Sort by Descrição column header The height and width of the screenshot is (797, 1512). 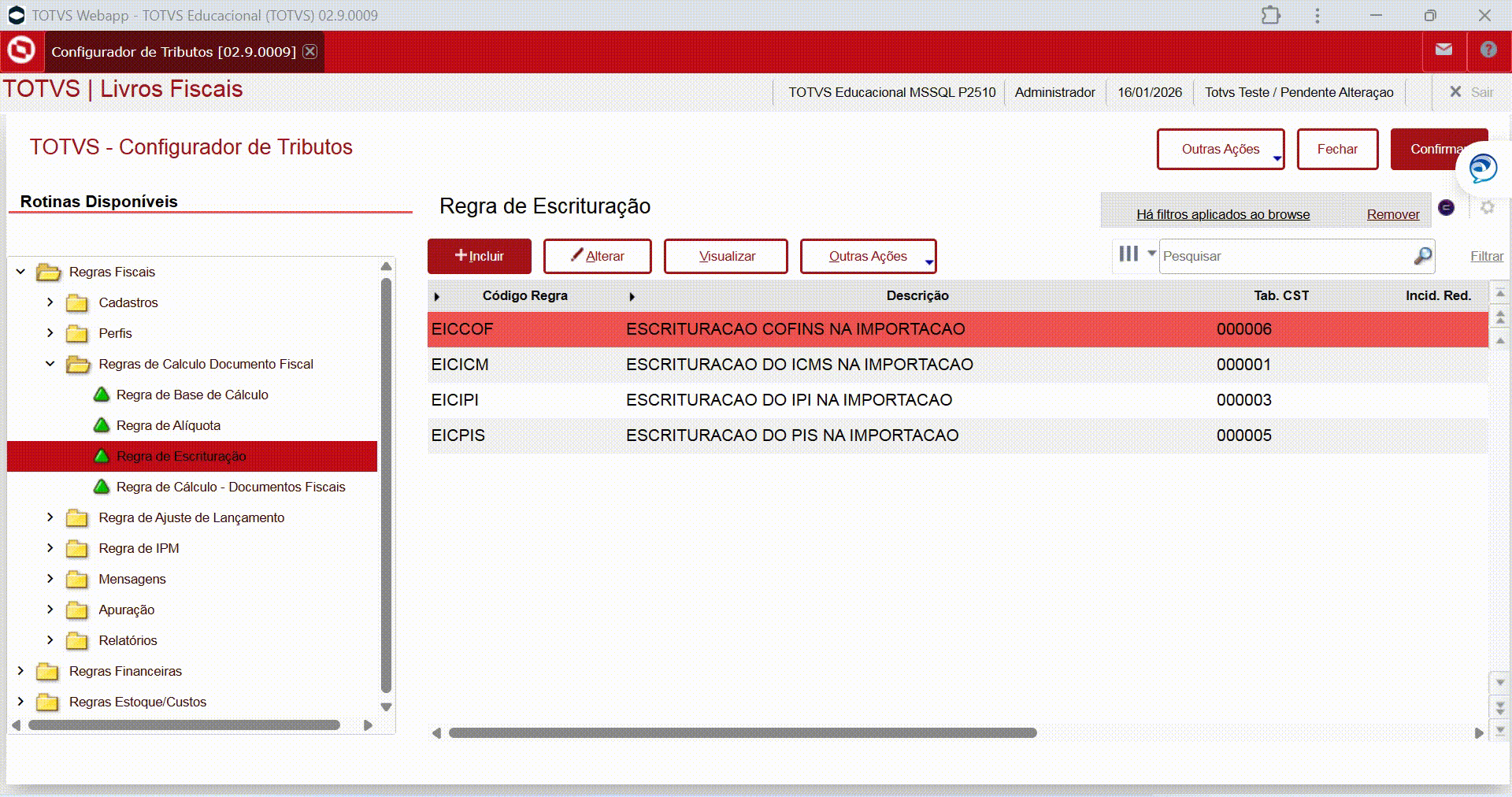coord(917,295)
